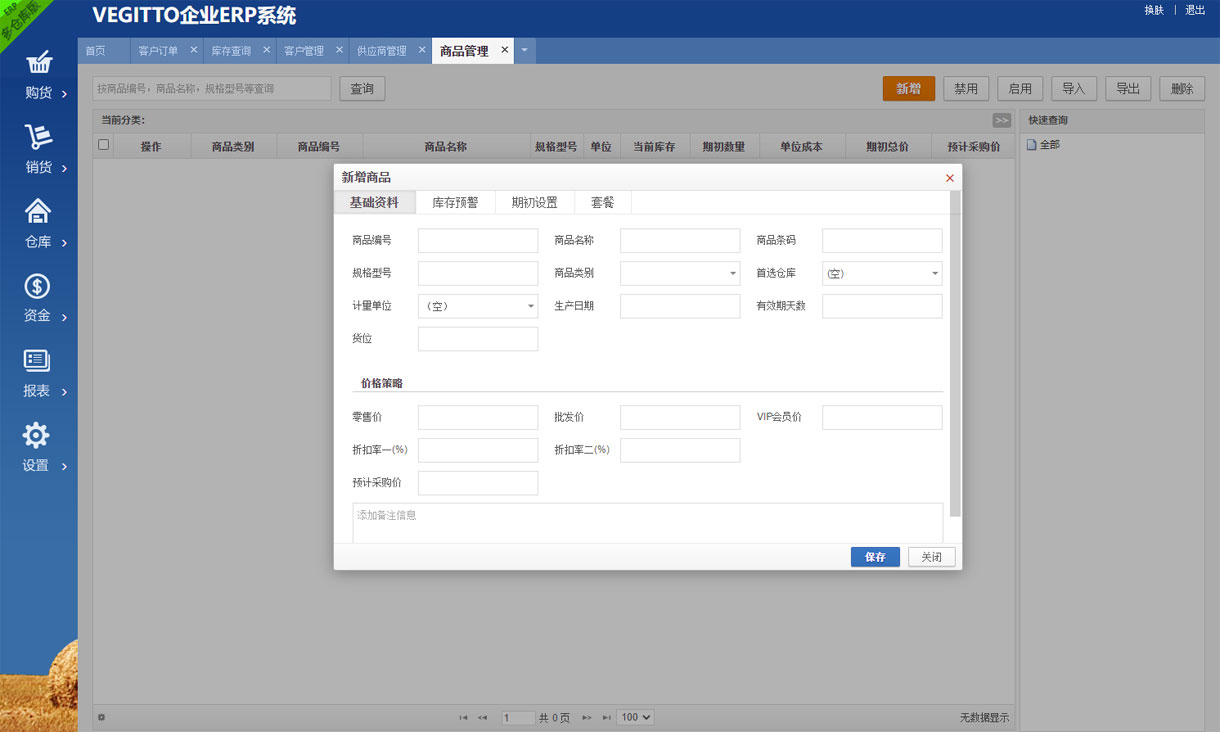The width and height of the screenshot is (1220, 732).
Task: Click the grid settings gear at bottom-left
Action: 101,717
